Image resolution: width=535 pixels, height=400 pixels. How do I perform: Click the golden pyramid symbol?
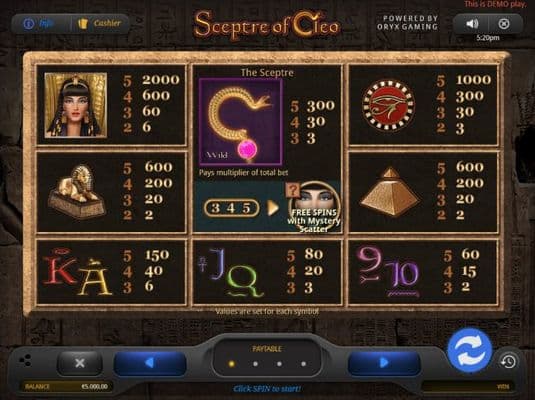coord(390,191)
